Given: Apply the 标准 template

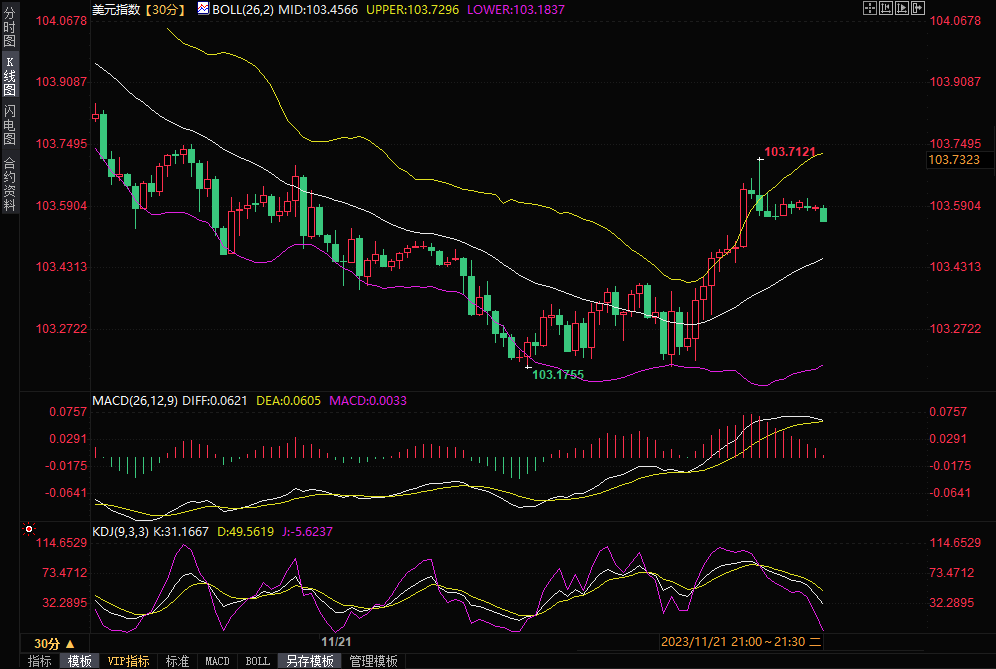Looking at the screenshot, I should pyautogui.click(x=177, y=661).
